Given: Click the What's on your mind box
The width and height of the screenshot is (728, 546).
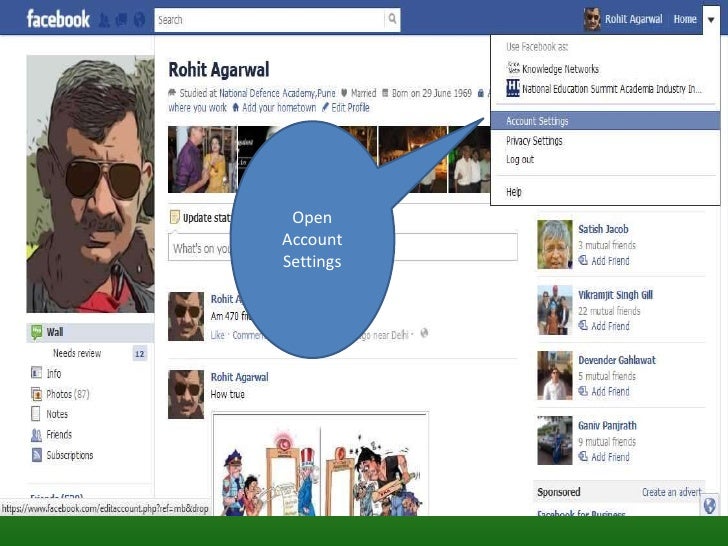Looking at the screenshot, I should coord(343,247).
